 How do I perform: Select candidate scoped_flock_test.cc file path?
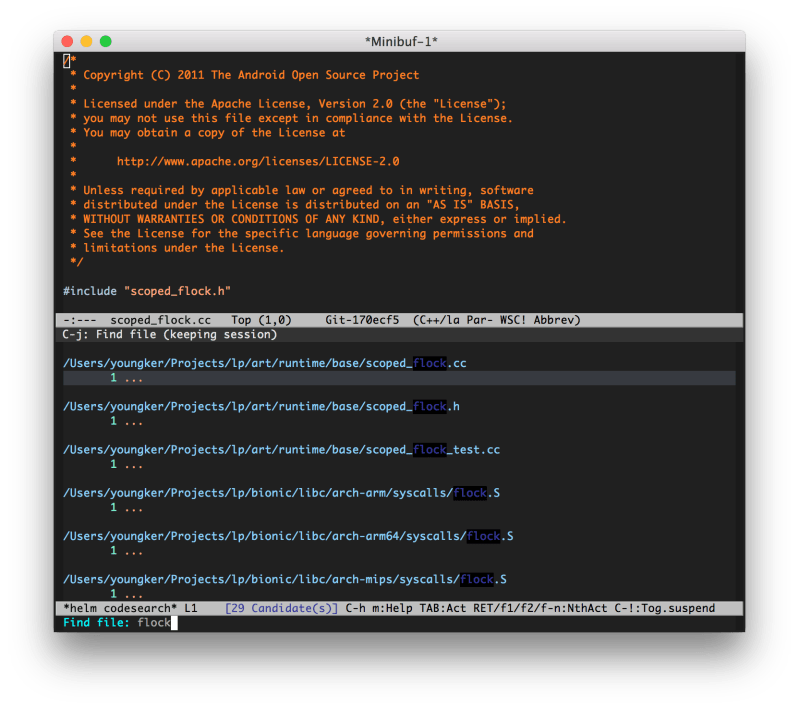click(x=281, y=450)
